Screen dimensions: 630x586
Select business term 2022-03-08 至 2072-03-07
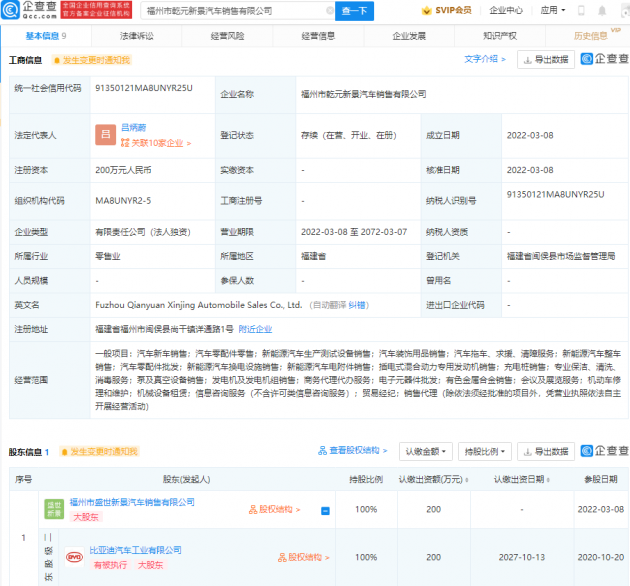click(354, 232)
